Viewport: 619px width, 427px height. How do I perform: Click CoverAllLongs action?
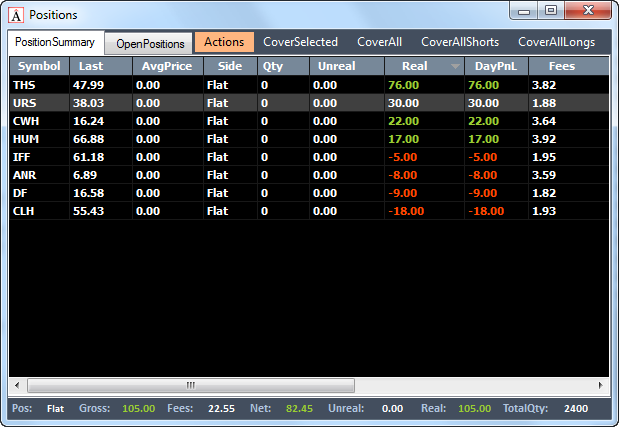pyautogui.click(x=556, y=42)
